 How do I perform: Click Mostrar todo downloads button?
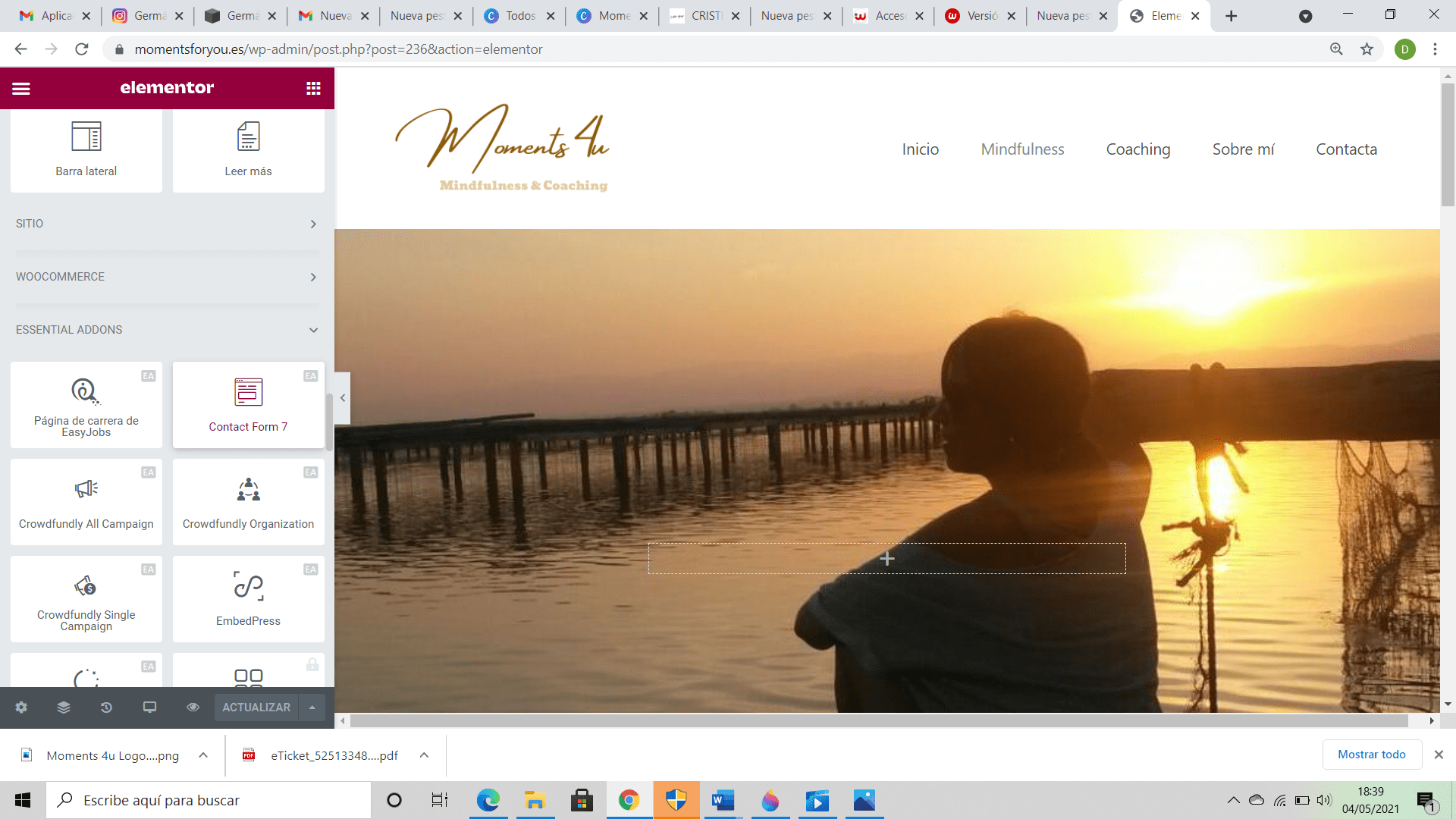pos(1372,755)
